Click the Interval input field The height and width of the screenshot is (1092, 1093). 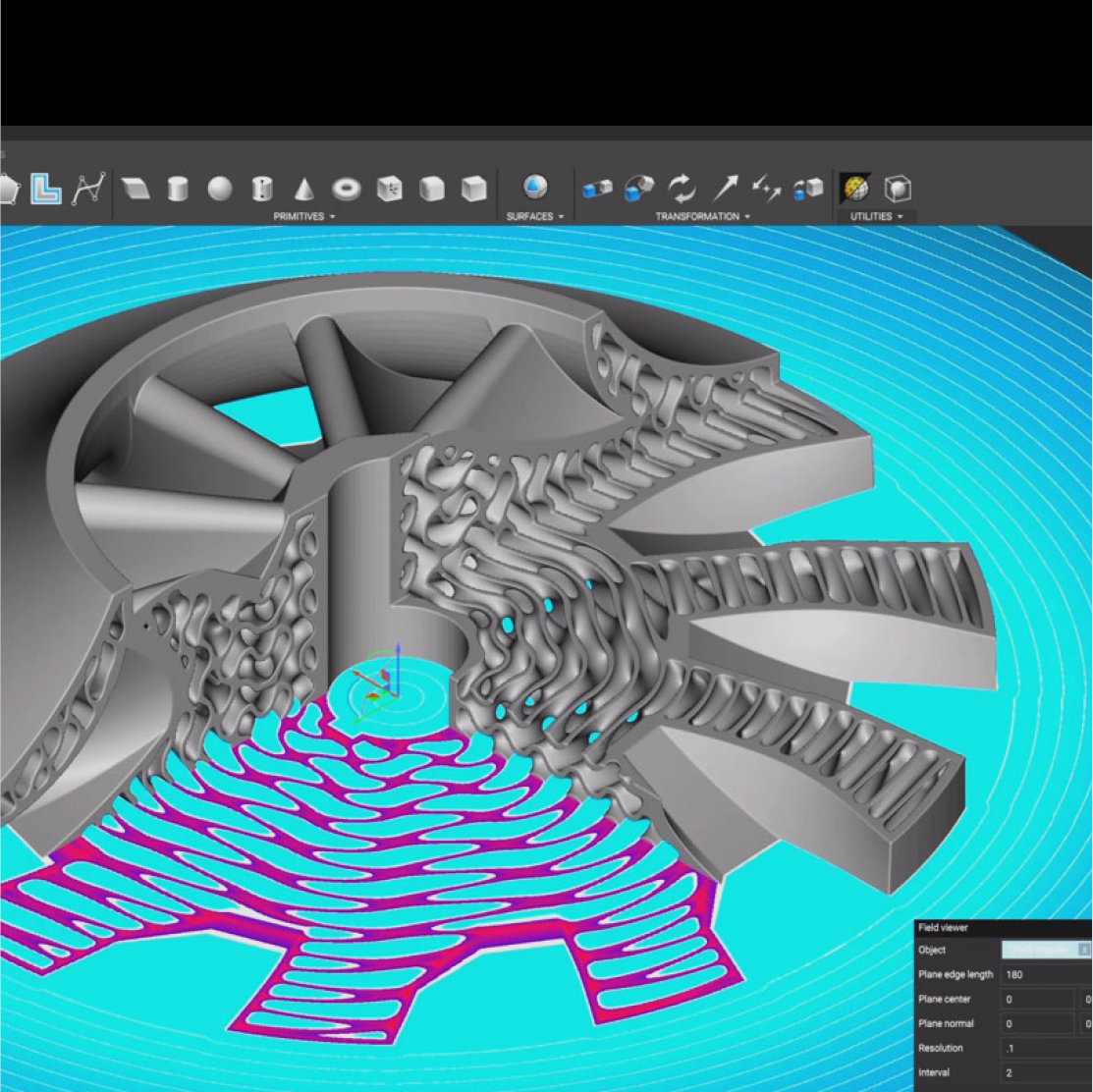click(1047, 1071)
